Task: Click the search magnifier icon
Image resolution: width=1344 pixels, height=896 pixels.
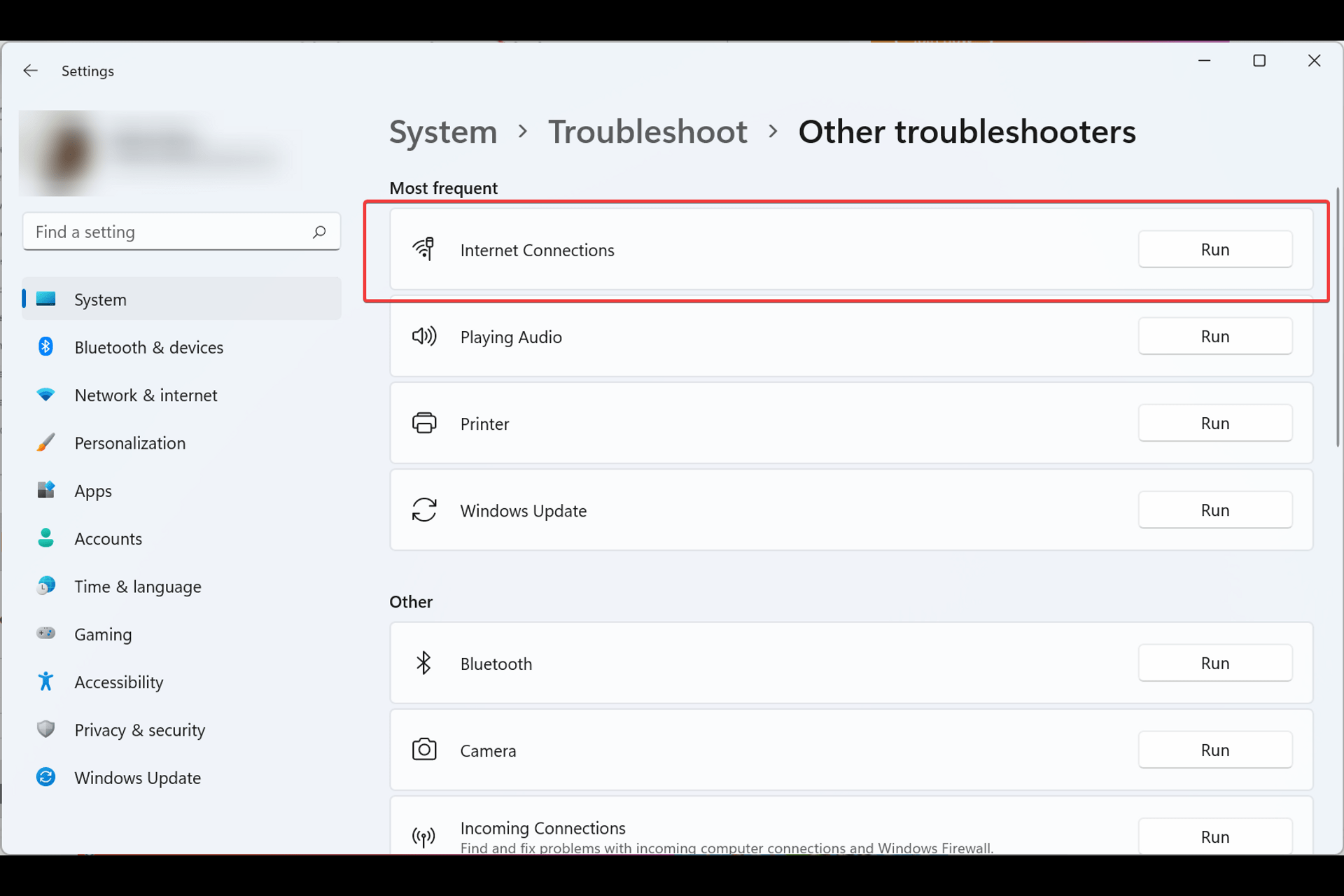Action: [x=319, y=232]
